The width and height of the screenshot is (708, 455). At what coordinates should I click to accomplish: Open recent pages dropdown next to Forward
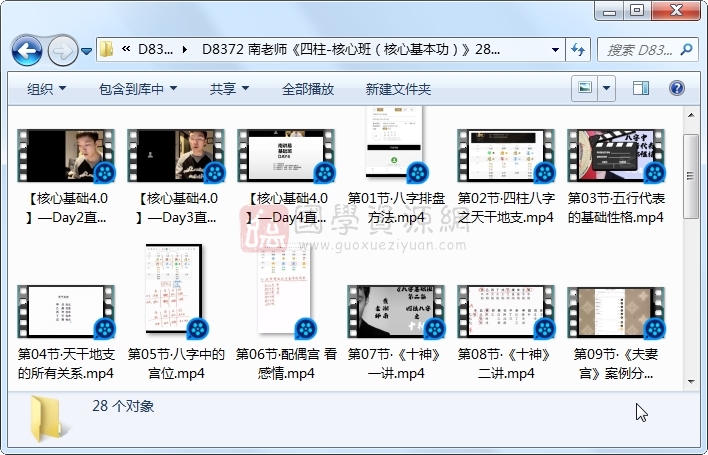[87, 50]
